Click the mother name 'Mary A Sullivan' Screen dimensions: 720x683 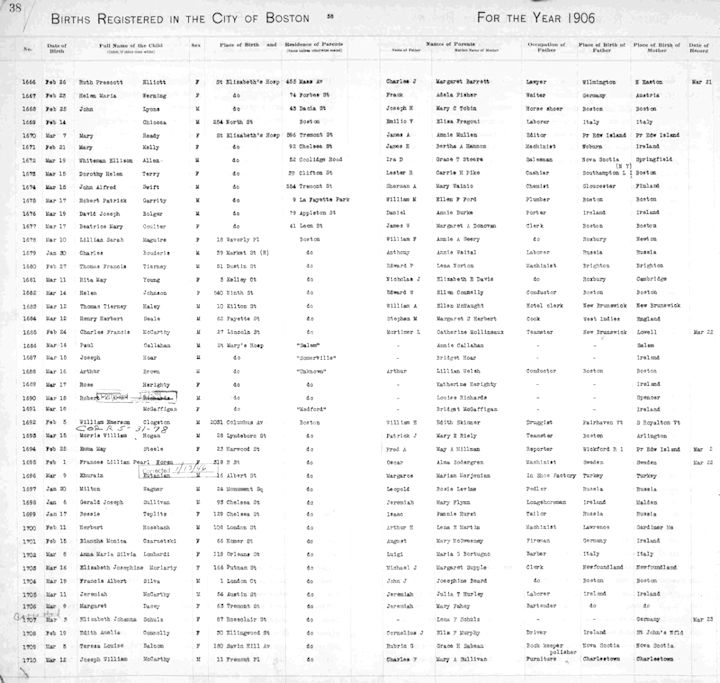click(460, 659)
